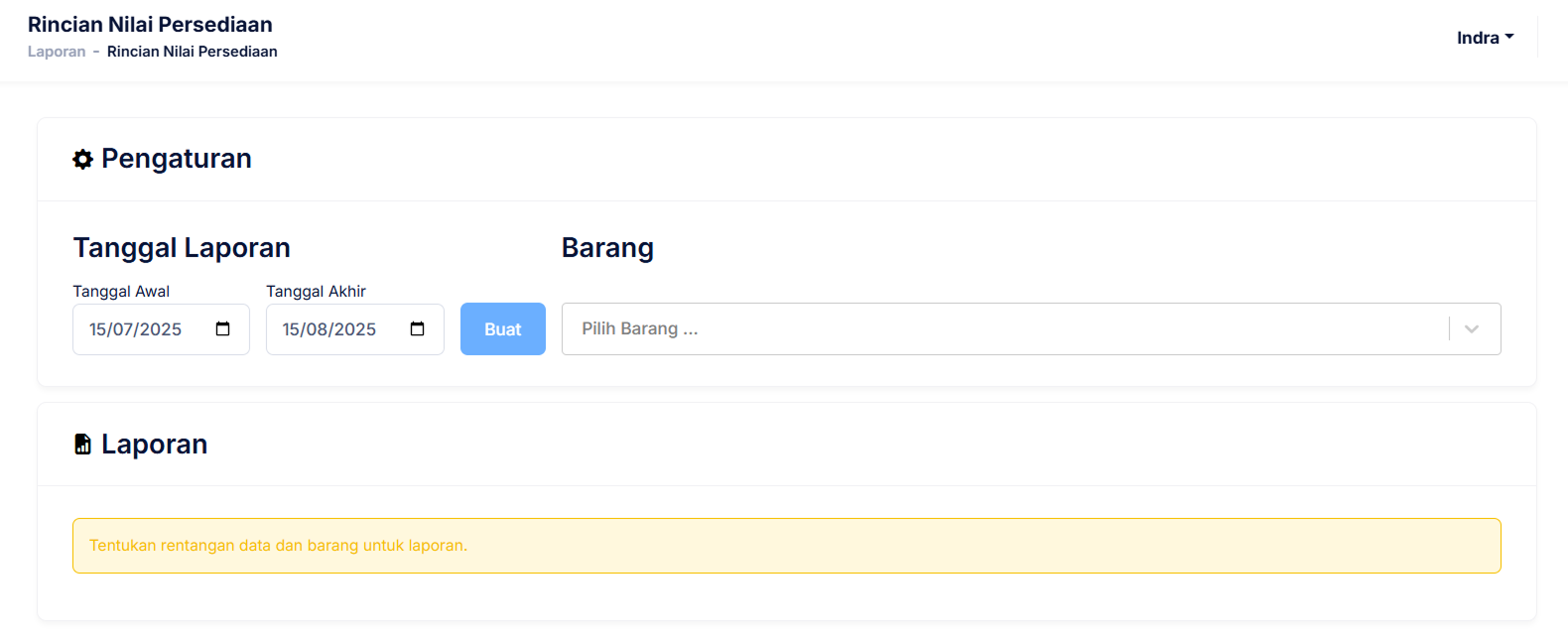This screenshot has height=640, width=1568.
Task: Click the Rincian Nilai Persediaan page title
Action: click(150, 24)
